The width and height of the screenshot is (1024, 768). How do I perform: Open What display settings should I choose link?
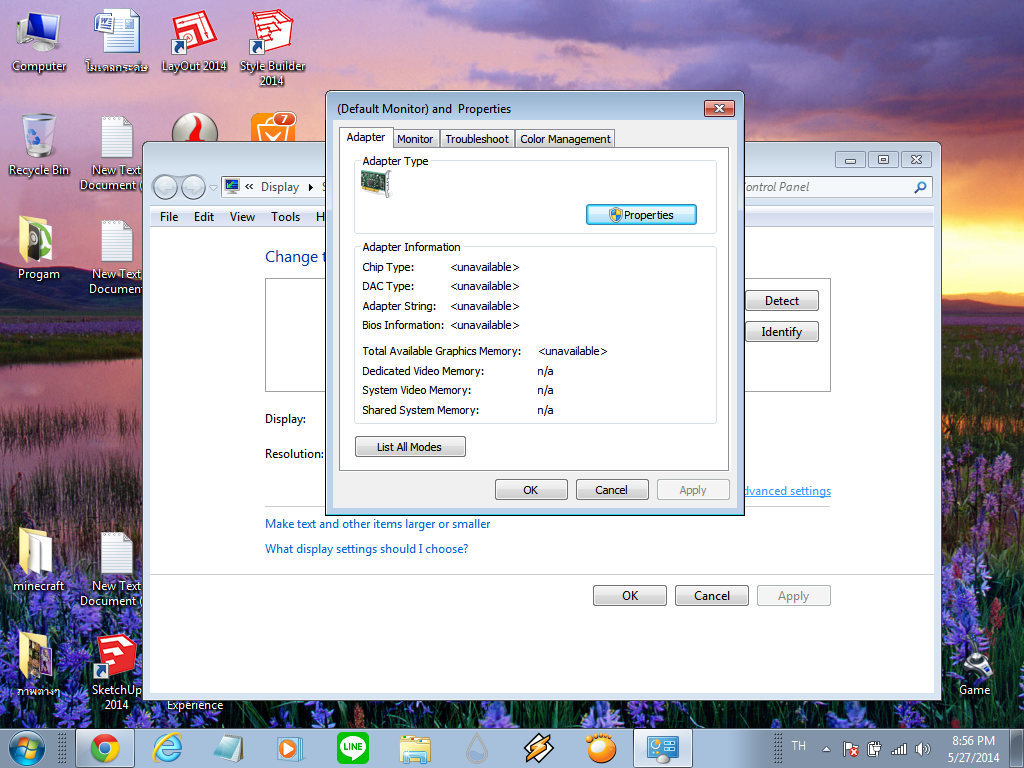[366, 549]
